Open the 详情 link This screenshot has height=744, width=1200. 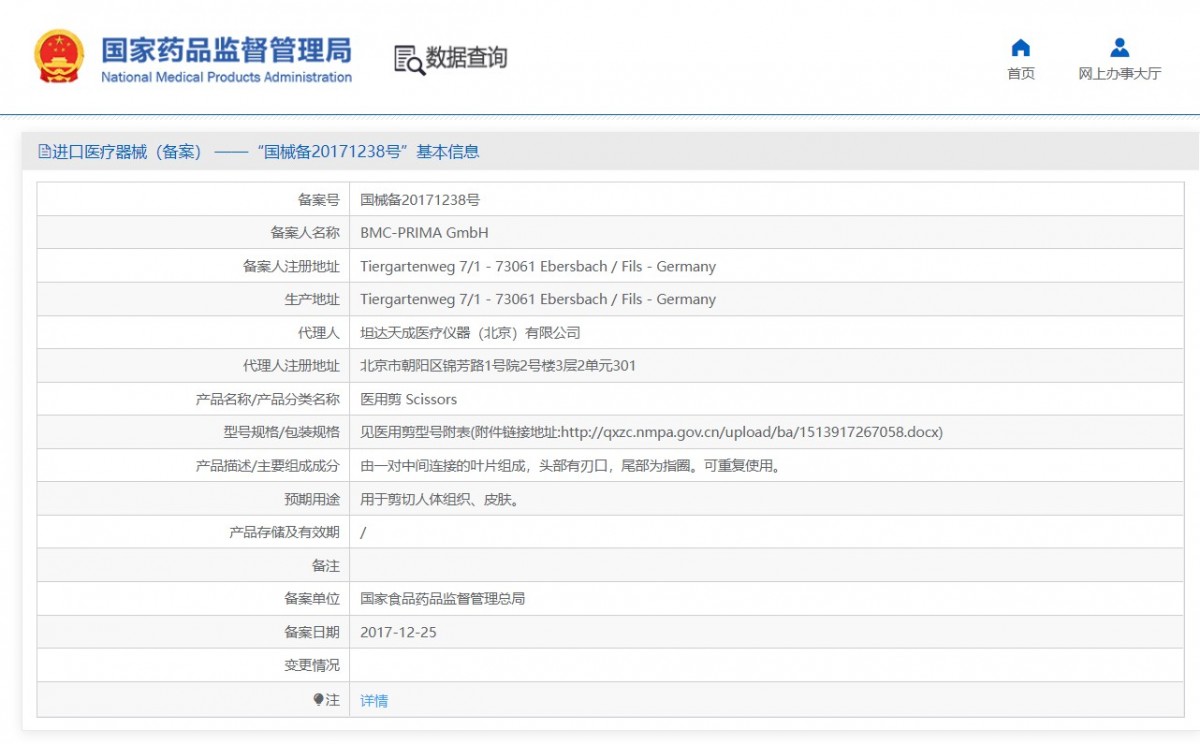pos(374,701)
